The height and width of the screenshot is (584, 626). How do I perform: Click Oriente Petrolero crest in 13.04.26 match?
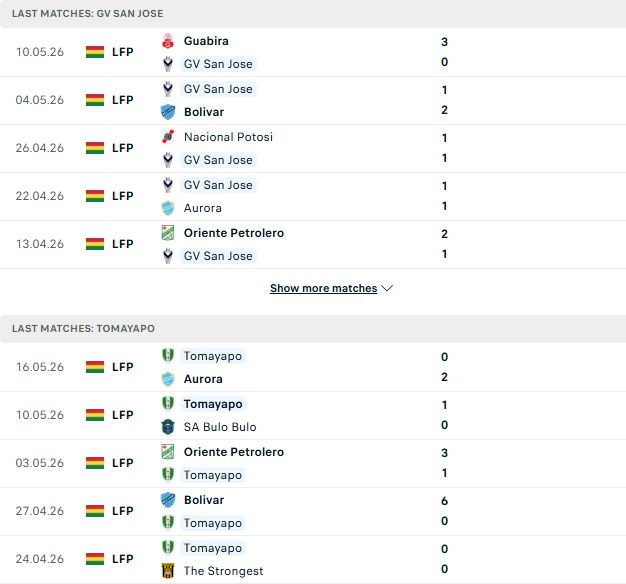pos(168,233)
